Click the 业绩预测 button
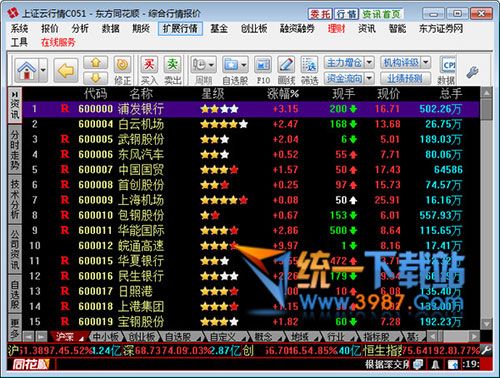The width and height of the screenshot is (500, 378). 405,79
